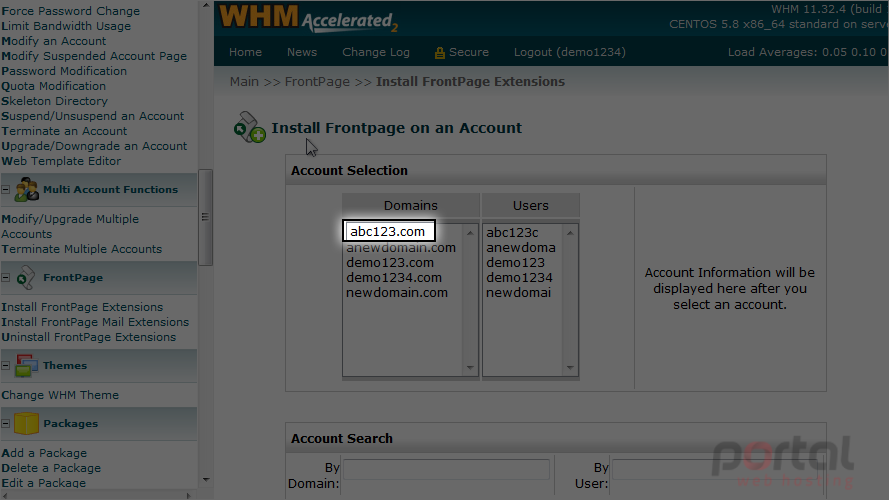Open Quota Modification link
This screenshot has width=889, height=500.
[x=53, y=86]
